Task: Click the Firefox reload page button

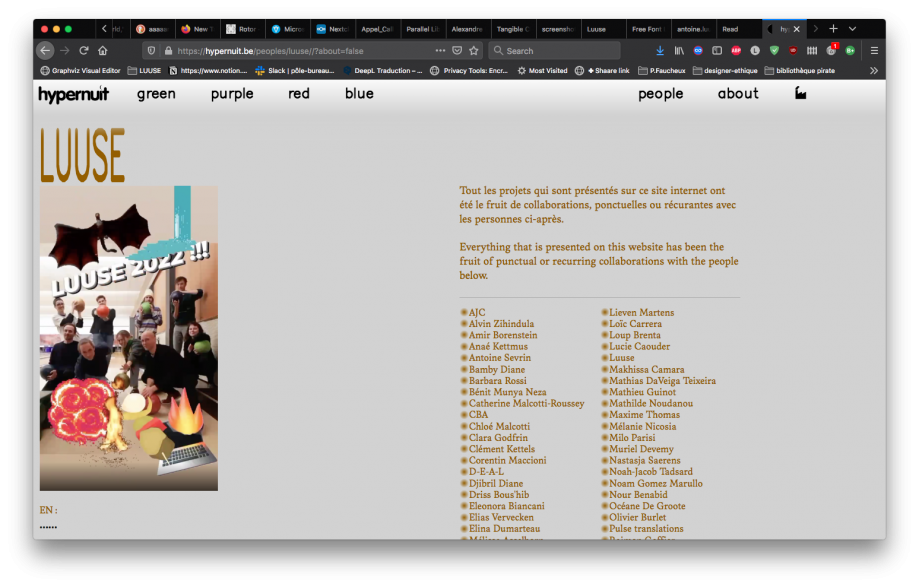Action: pos(84,50)
